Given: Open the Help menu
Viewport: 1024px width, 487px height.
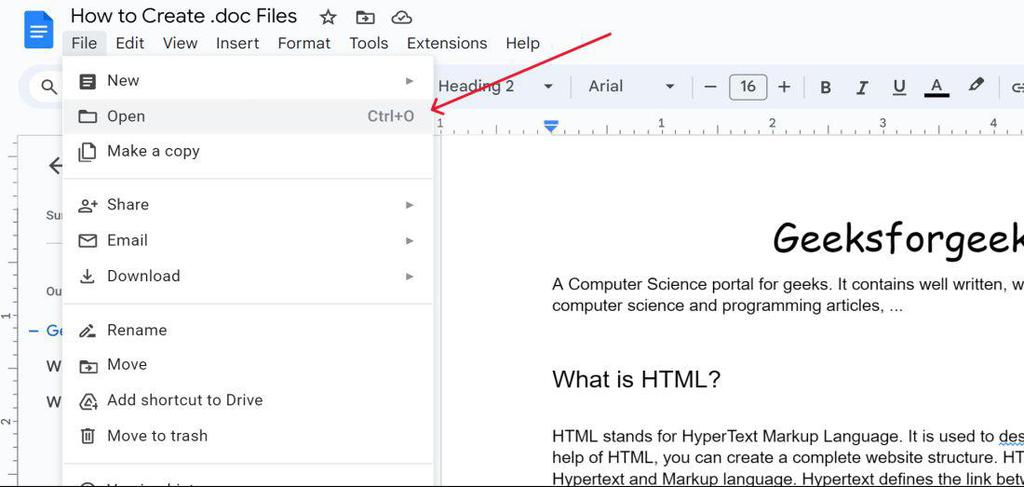Looking at the screenshot, I should [x=522, y=43].
